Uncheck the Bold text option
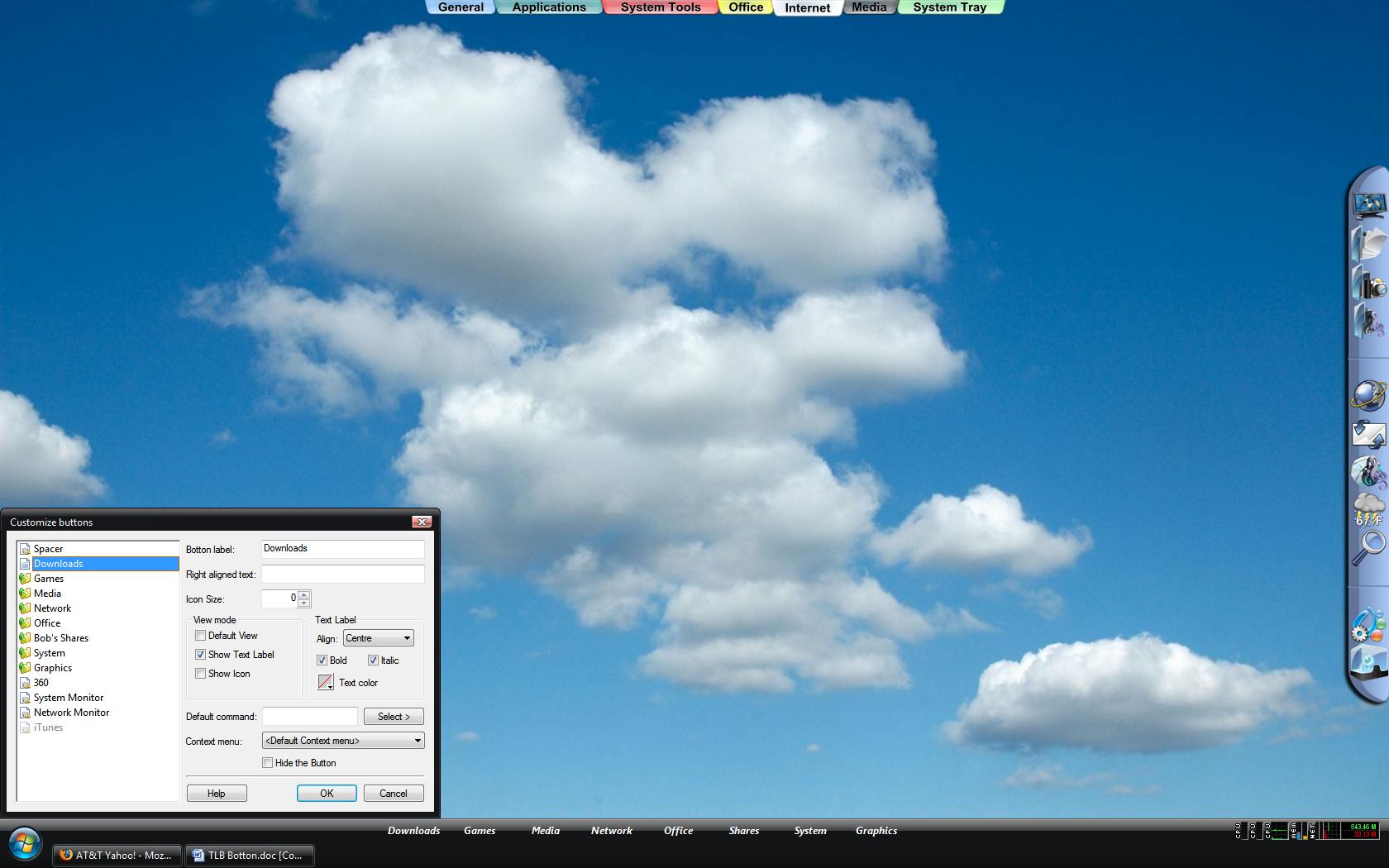The width and height of the screenshot is (1389, 868). (x=322, y=661)
